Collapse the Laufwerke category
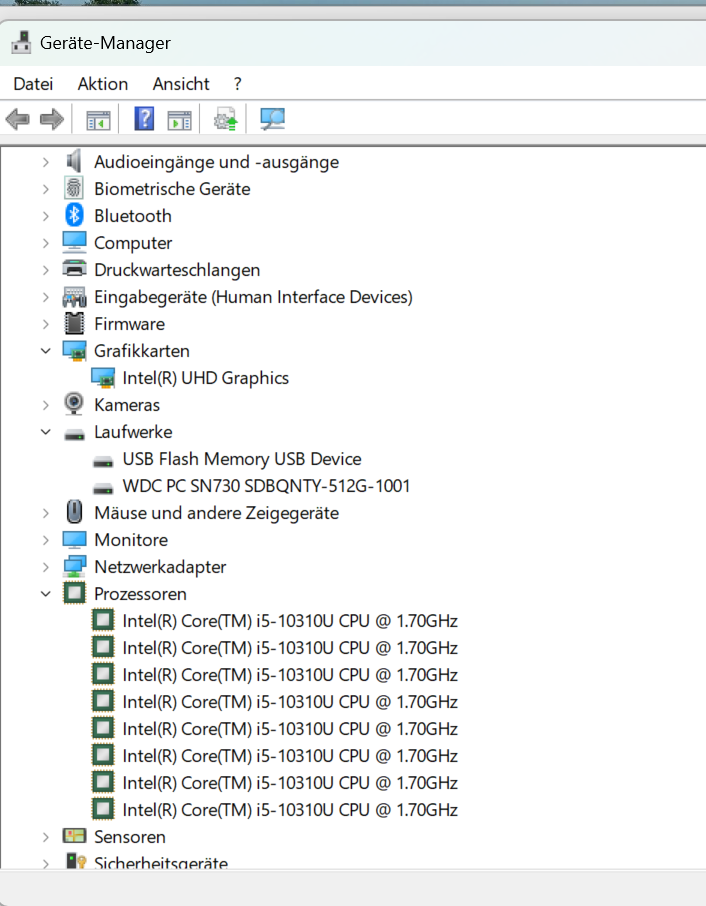This screenshot has height=906, width=706. point(46,432)
